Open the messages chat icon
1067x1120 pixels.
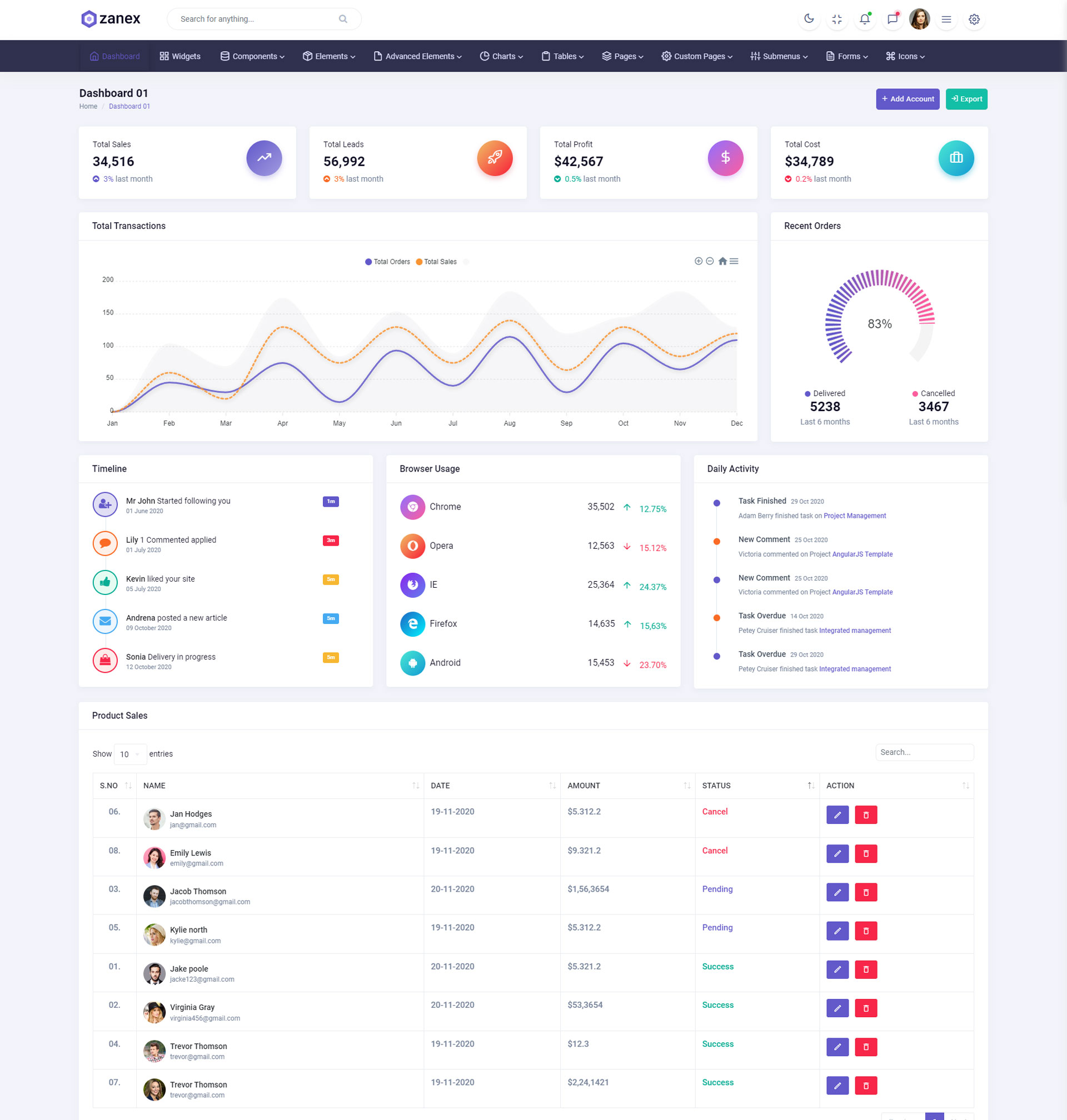click(893, 19)
